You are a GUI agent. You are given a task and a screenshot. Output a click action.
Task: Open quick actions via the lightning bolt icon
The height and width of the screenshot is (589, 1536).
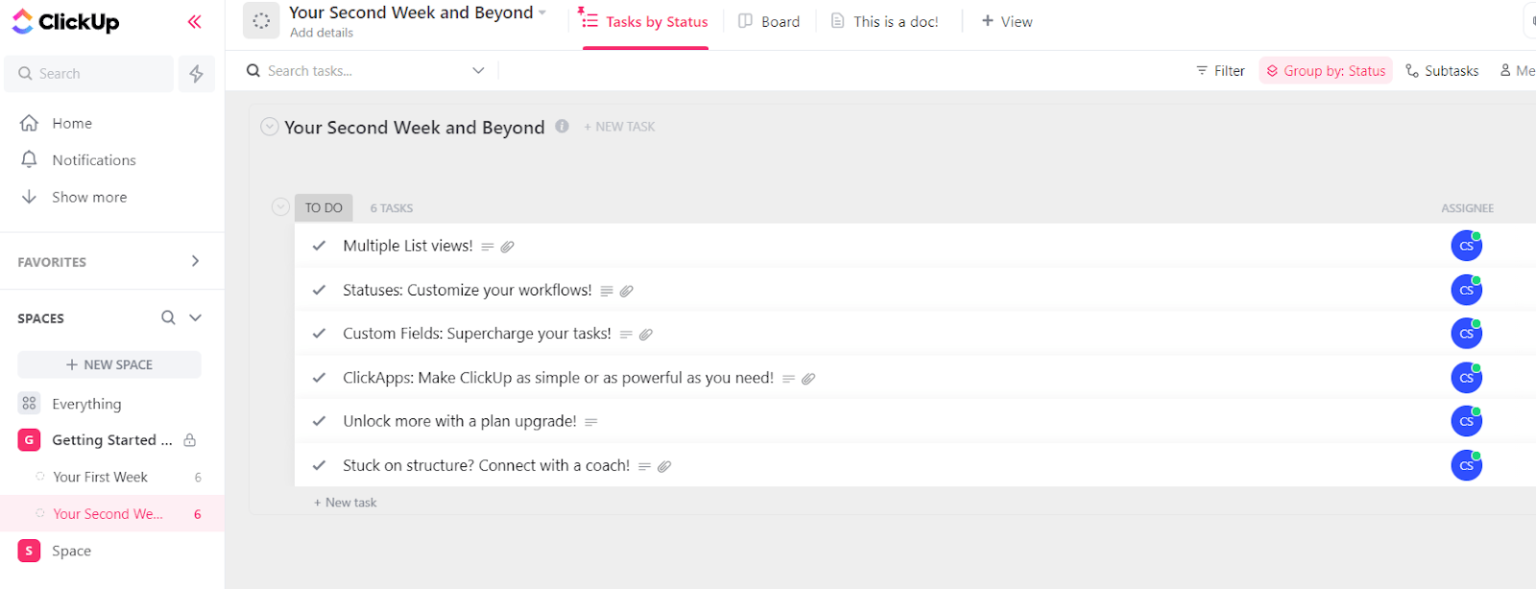point(196,73)
